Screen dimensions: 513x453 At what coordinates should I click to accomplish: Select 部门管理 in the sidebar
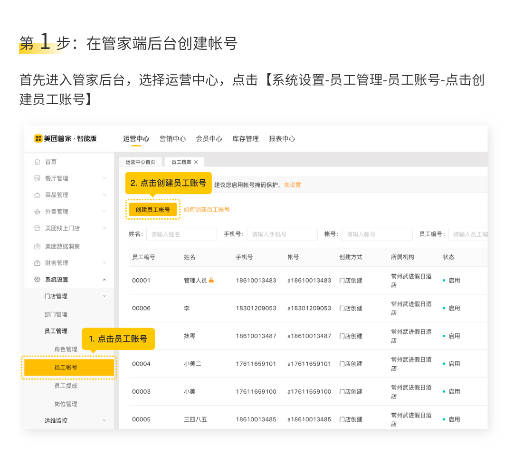[x=56, y=314]
